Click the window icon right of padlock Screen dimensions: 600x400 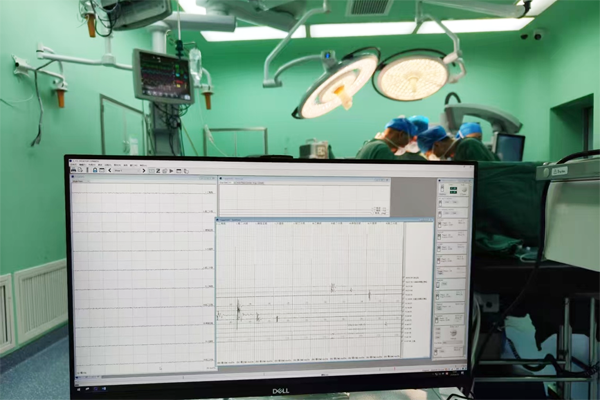tap(102, 170)
